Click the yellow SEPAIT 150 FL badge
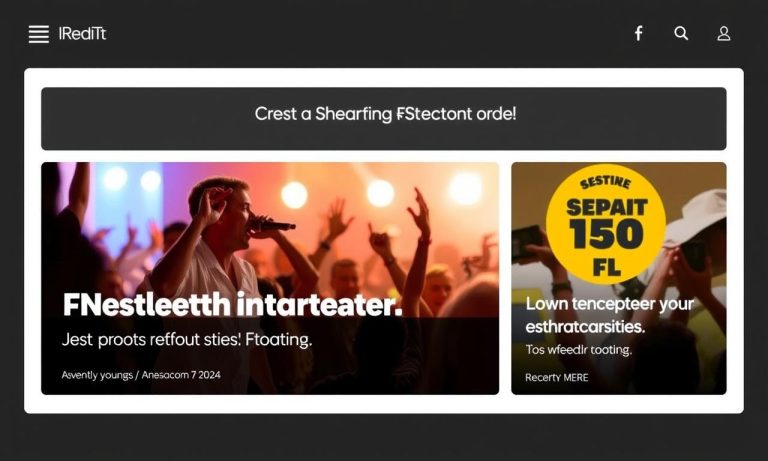768x461 pixels. pos(606,225)
